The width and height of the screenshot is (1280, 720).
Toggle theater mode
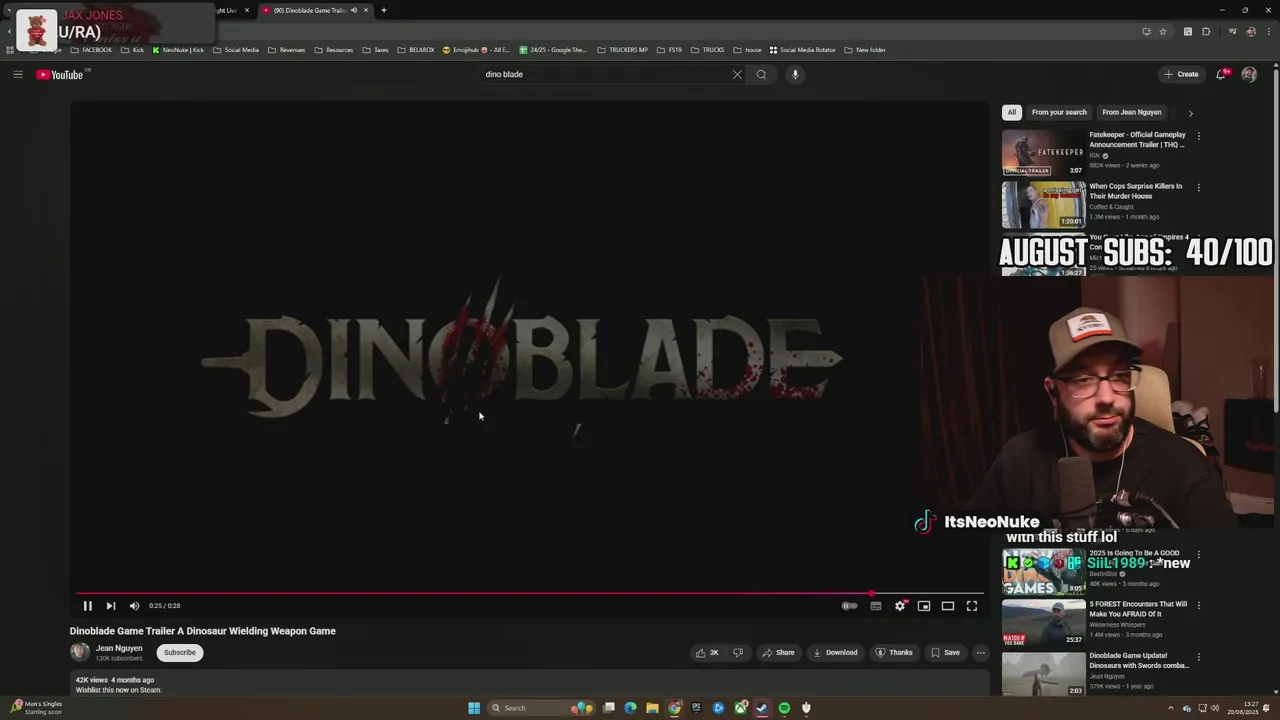pyautogui.click(x=948, y=606)
